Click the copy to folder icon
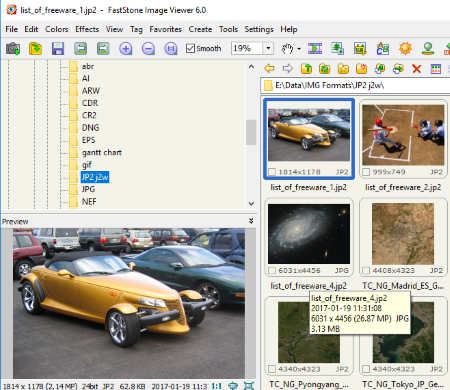450x390 pixels. [x=380, y=69]
